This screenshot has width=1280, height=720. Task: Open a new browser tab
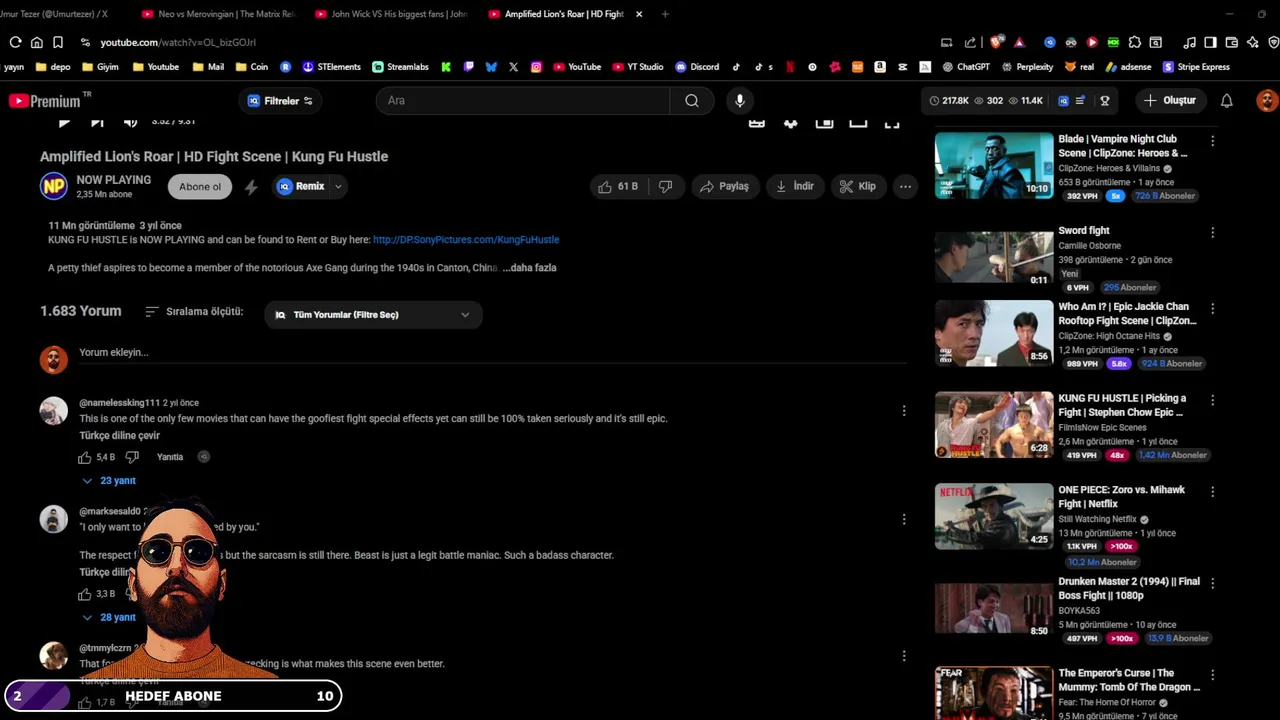665,14
